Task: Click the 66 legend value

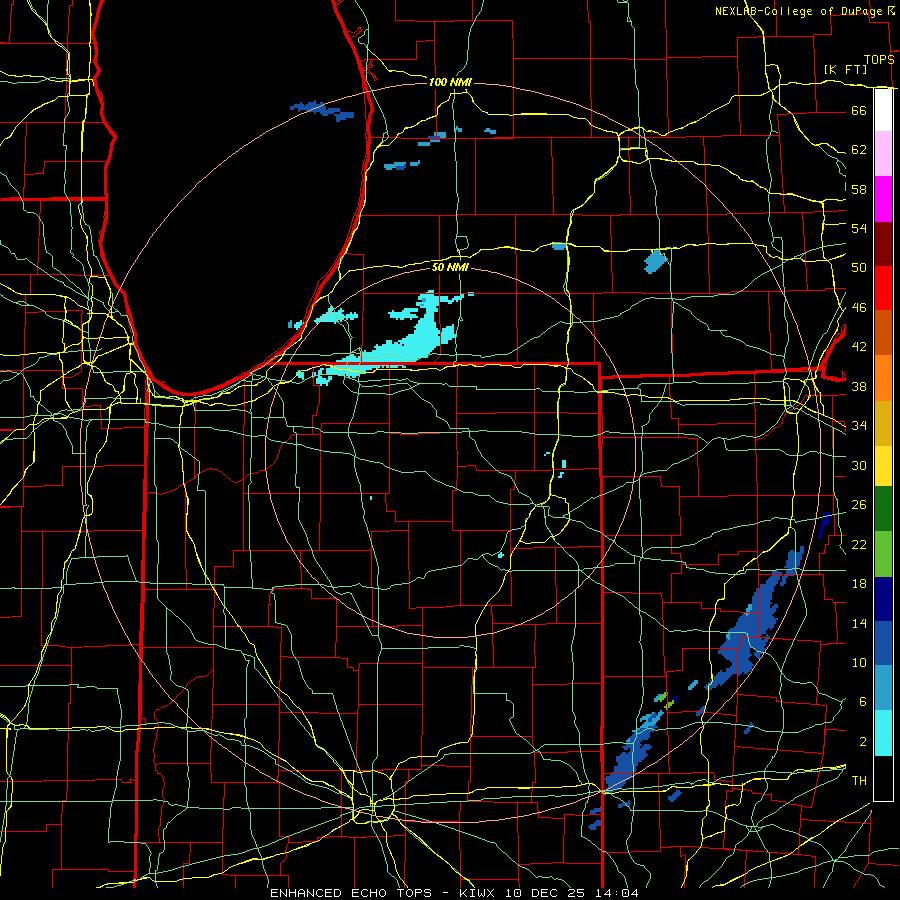Action: (x=859, y=110)
